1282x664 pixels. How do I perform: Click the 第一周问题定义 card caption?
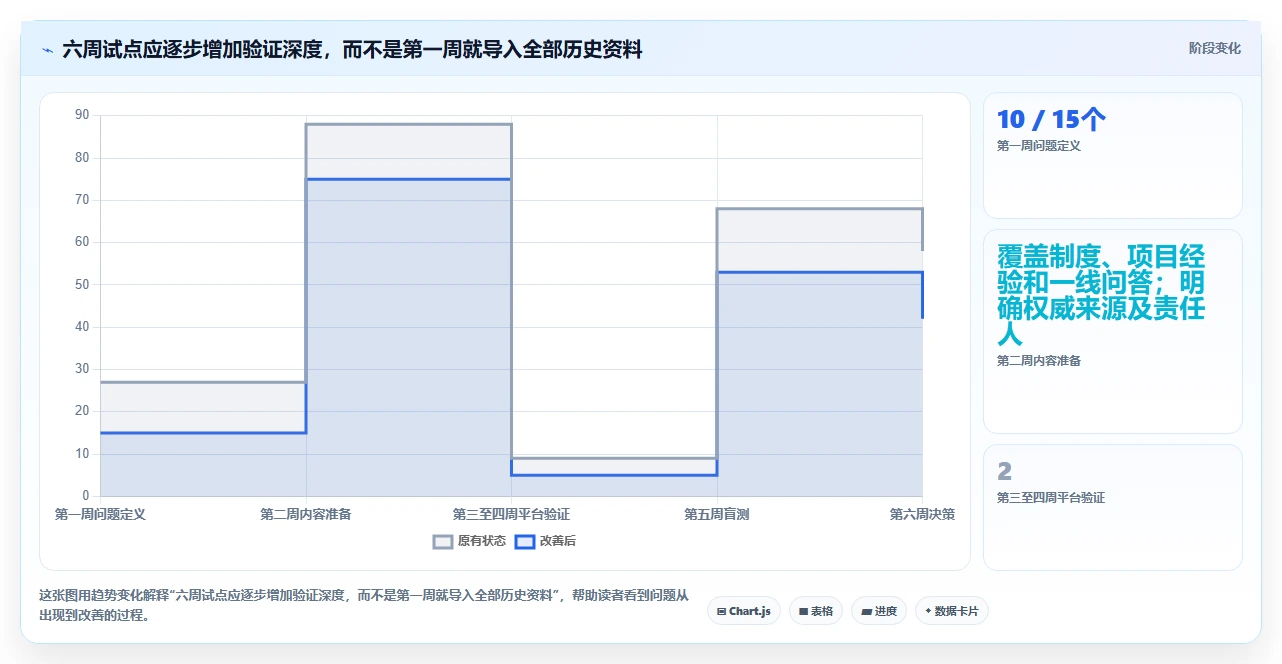(1038, 146)
